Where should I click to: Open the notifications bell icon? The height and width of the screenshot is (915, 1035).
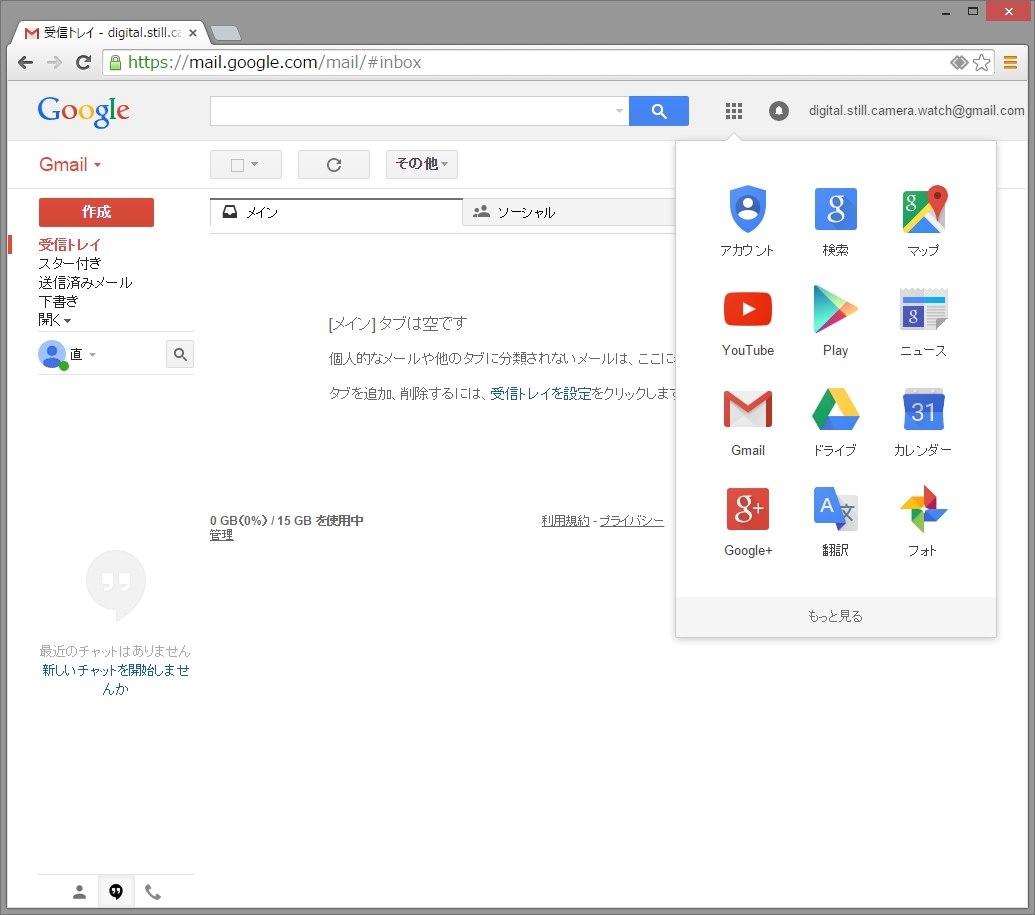coord(778,111)
